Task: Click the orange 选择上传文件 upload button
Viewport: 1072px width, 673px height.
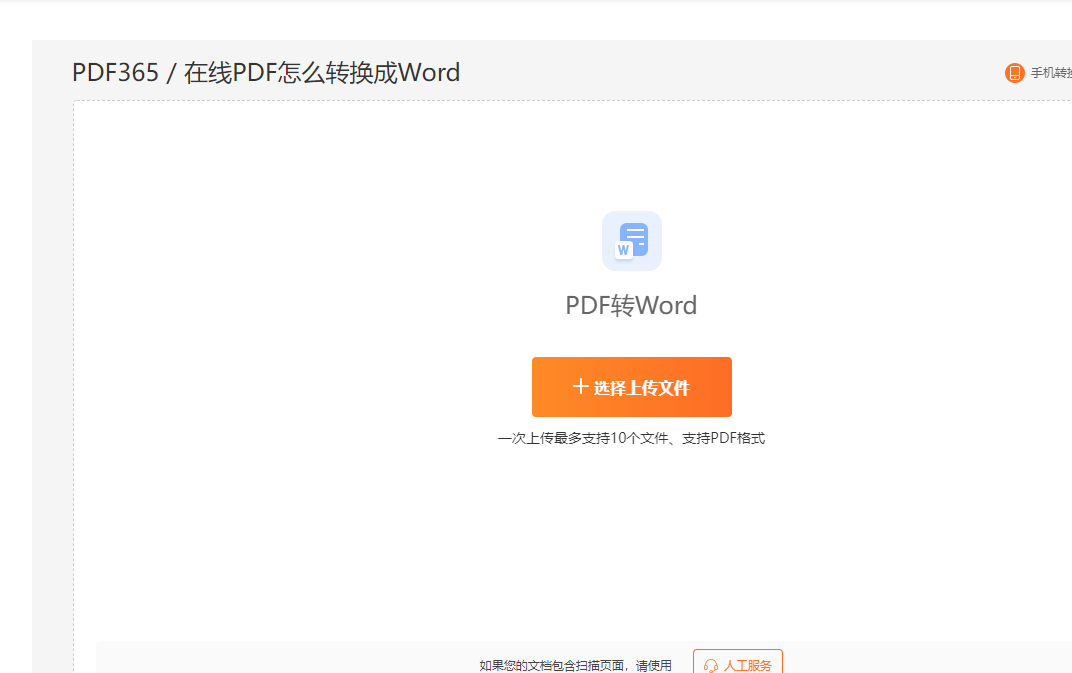Action: coord(632,387)
